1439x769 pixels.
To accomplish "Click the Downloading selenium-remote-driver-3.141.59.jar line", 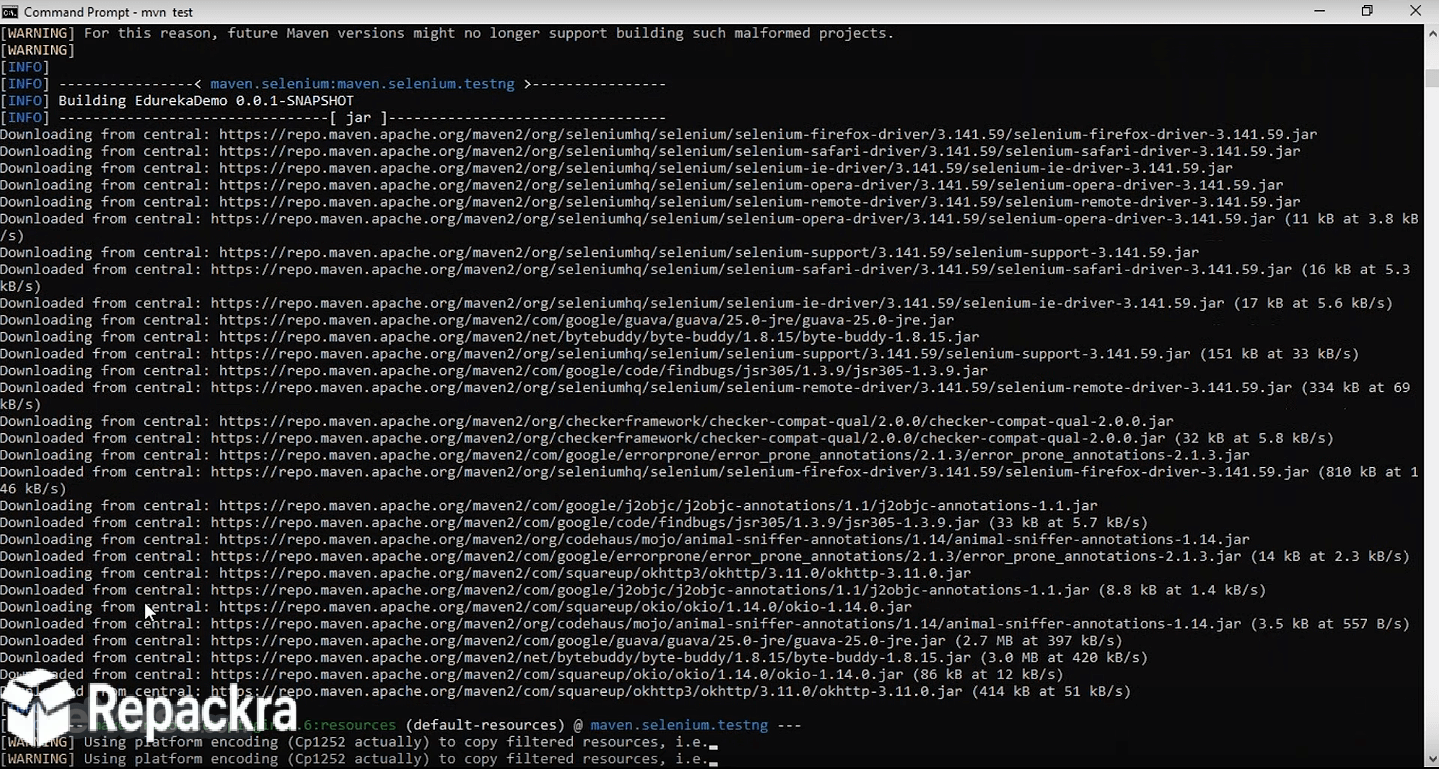I will click(x=650, y=202).
